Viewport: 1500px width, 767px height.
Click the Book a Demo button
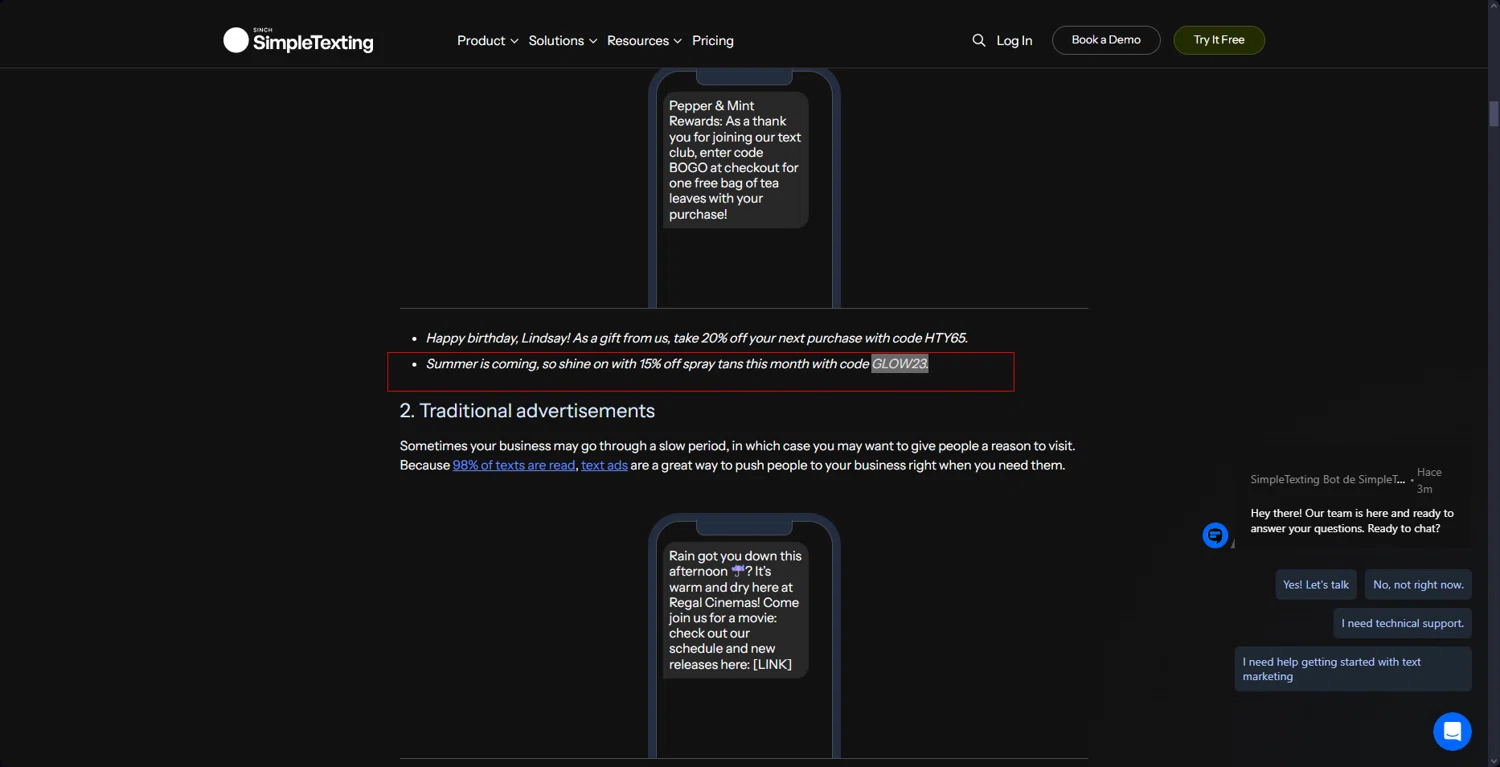[1106, 40]
